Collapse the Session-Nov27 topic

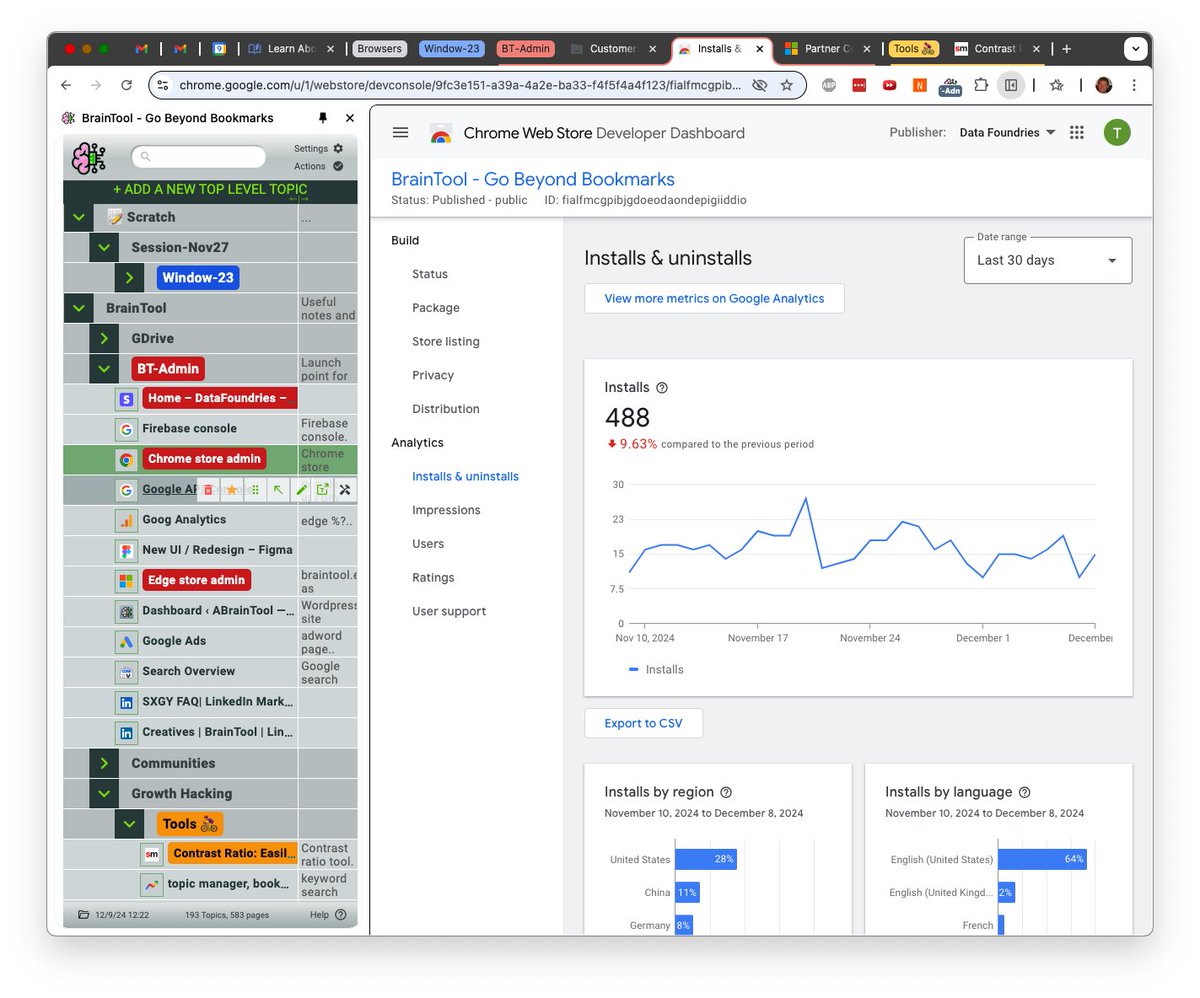(x=103, y=247)
